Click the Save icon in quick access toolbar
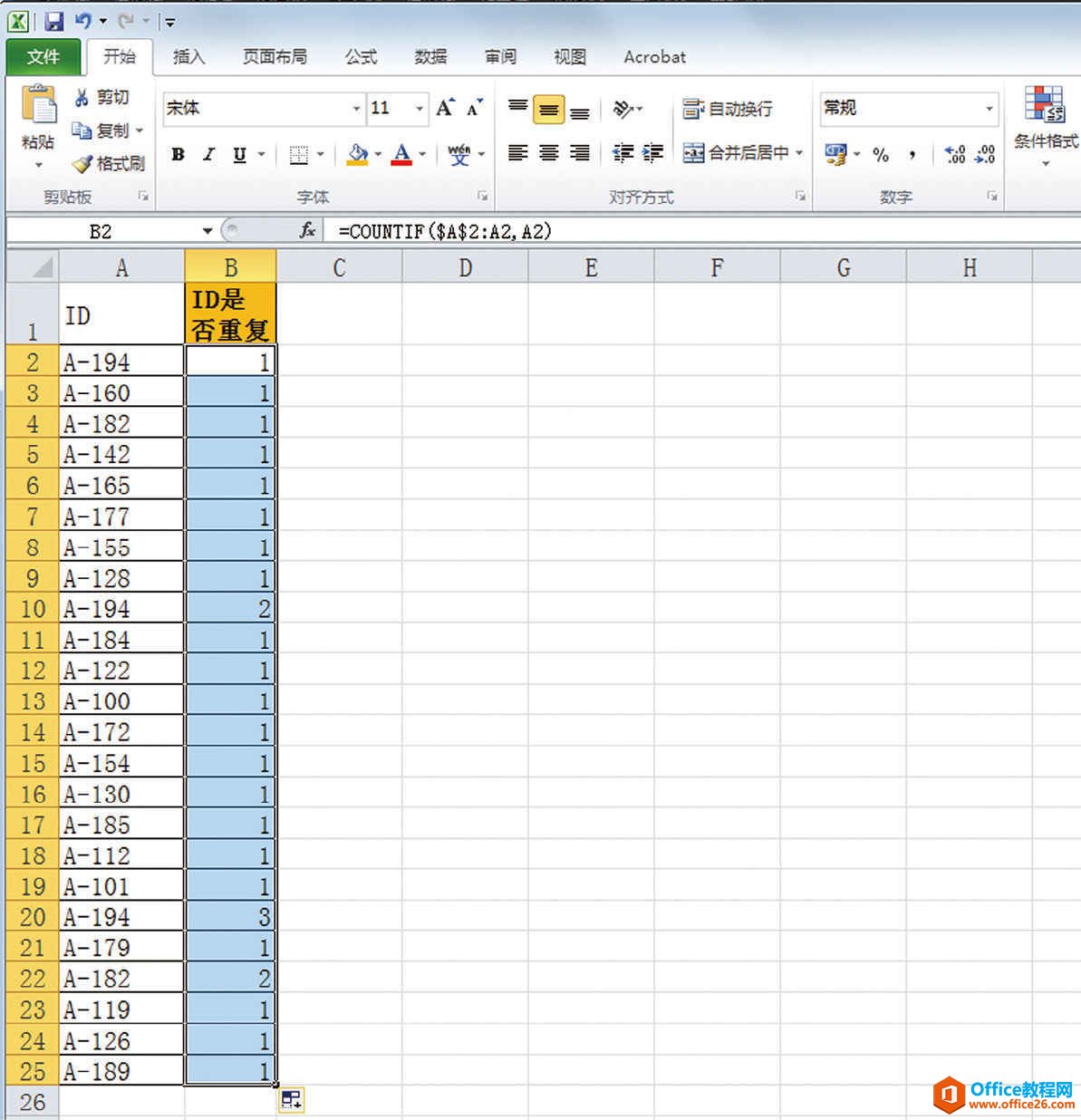Screen dimensions: 1081x1120 pyautogui.click(x=53, y=21)
